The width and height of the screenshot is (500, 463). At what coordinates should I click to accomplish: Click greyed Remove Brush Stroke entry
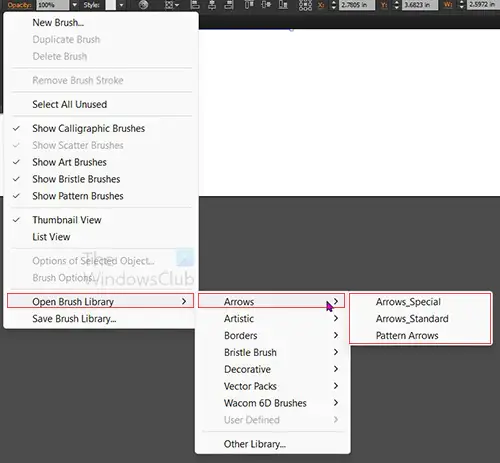[x=101, y=80]
